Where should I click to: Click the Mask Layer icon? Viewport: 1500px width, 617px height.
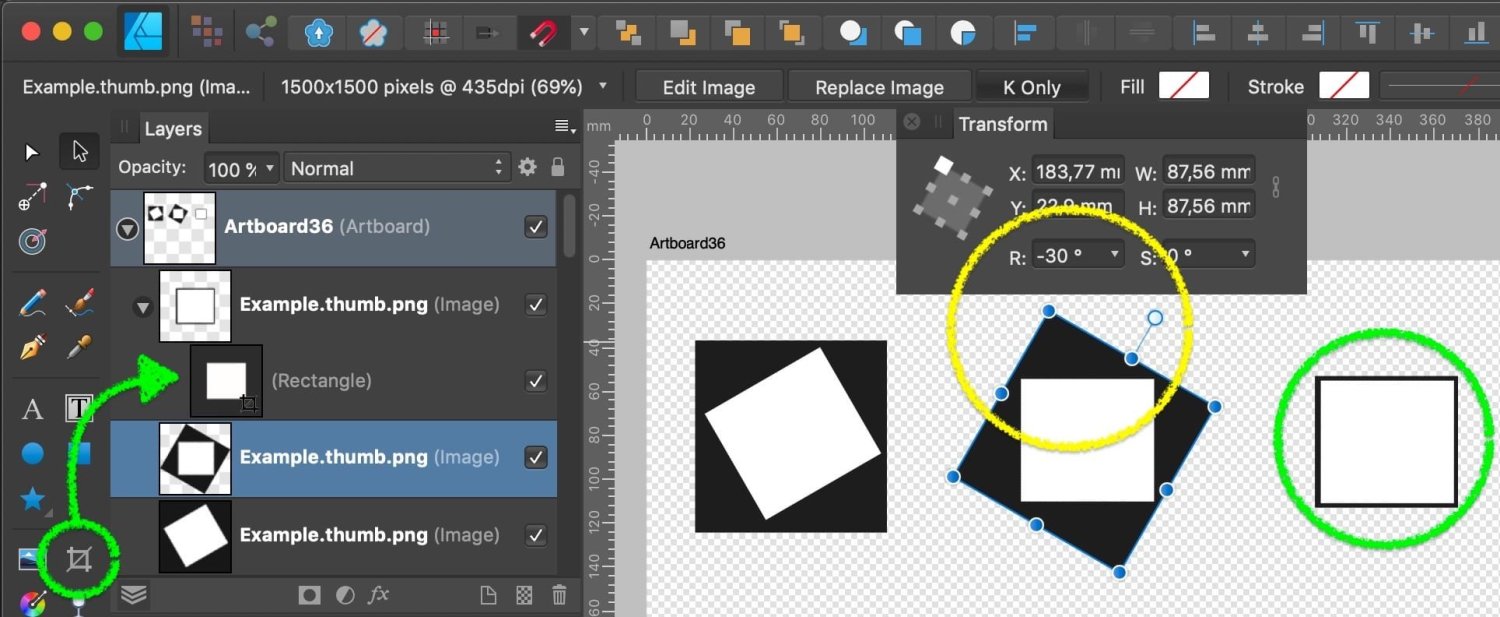[309, 595]
